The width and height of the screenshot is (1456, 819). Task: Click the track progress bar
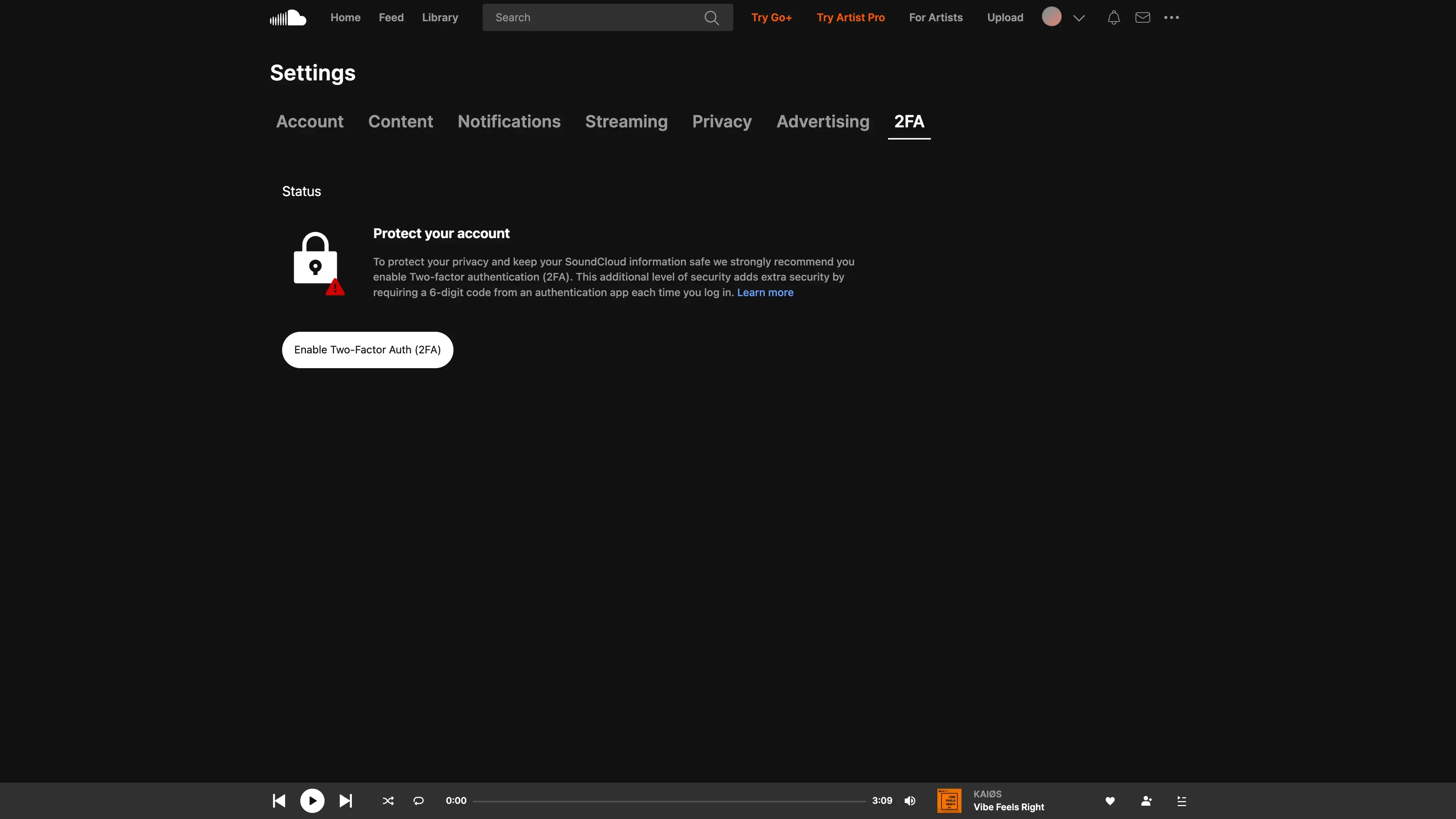[x=668, y=801]
